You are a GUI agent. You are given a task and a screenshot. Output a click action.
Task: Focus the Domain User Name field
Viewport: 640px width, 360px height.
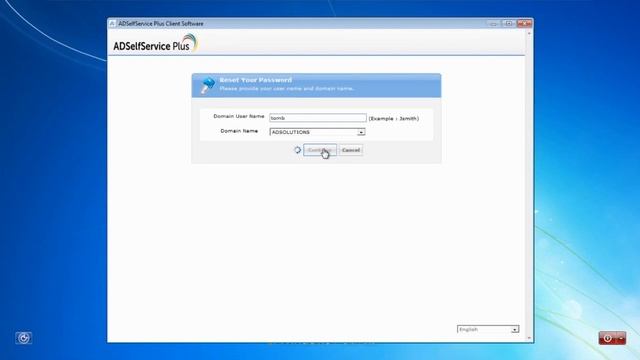318,118
